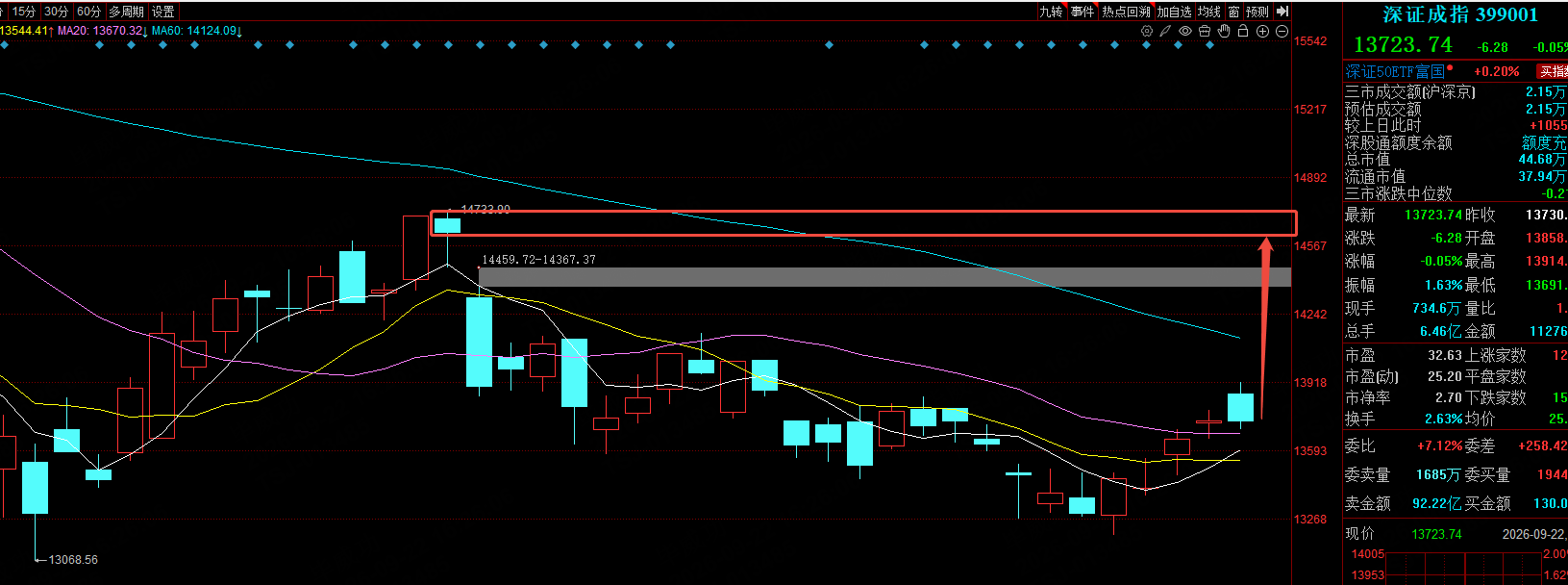The image size is (1568, 585).
Task: Open the 多周期 multi-period menu
Action: coord(126,12)
